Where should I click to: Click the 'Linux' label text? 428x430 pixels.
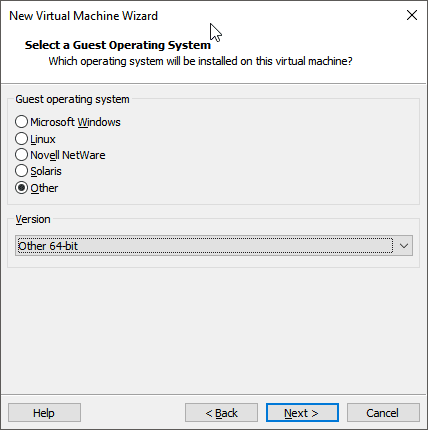click(43, 139)
